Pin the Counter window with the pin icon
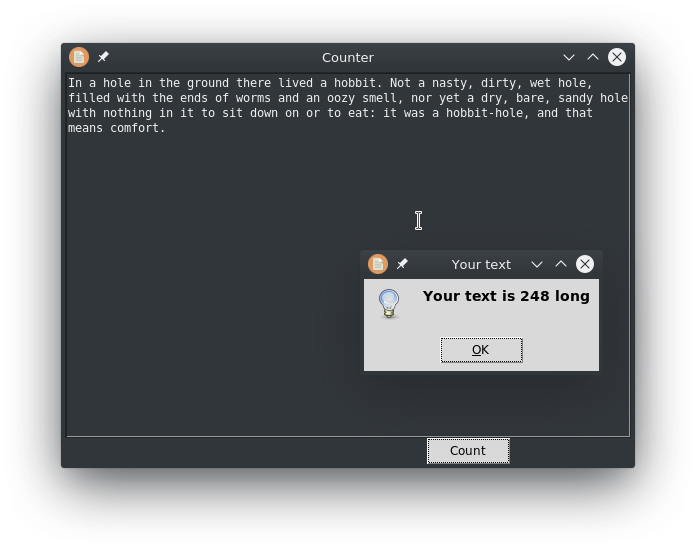Screen dimensions: 696x547 tap(103, 57)
